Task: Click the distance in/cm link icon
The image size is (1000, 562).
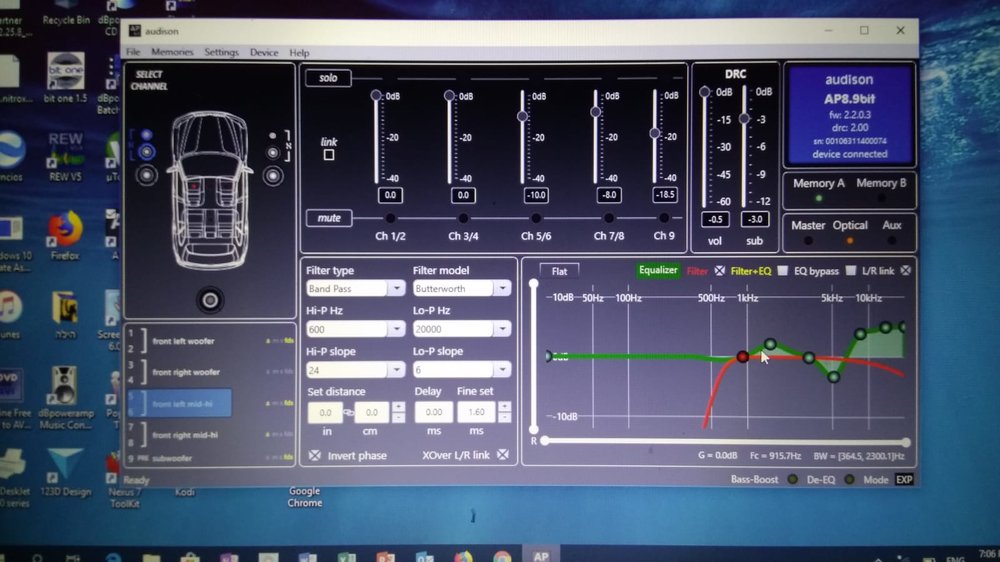Action: click(x=349, y=413)
